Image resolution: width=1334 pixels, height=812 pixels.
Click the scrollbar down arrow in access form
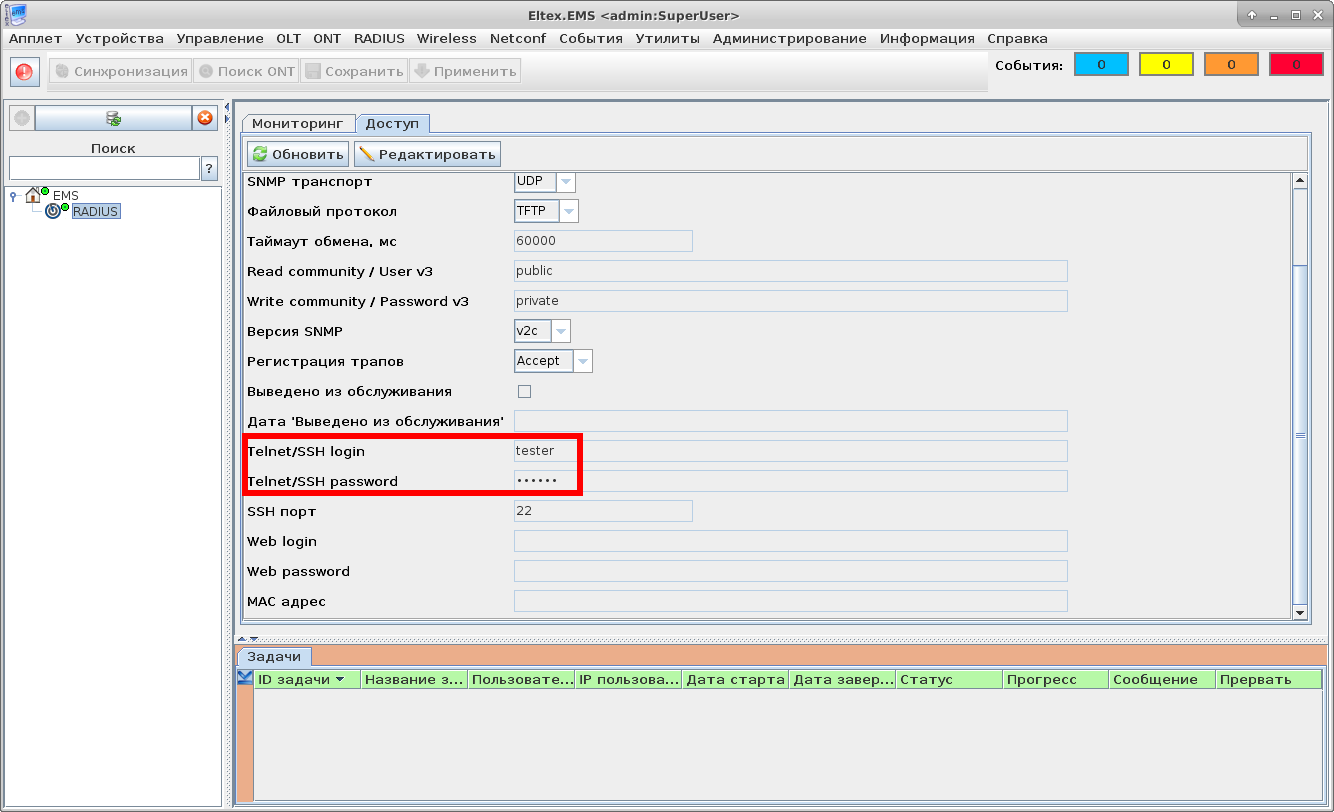[x=1300, y=613]
